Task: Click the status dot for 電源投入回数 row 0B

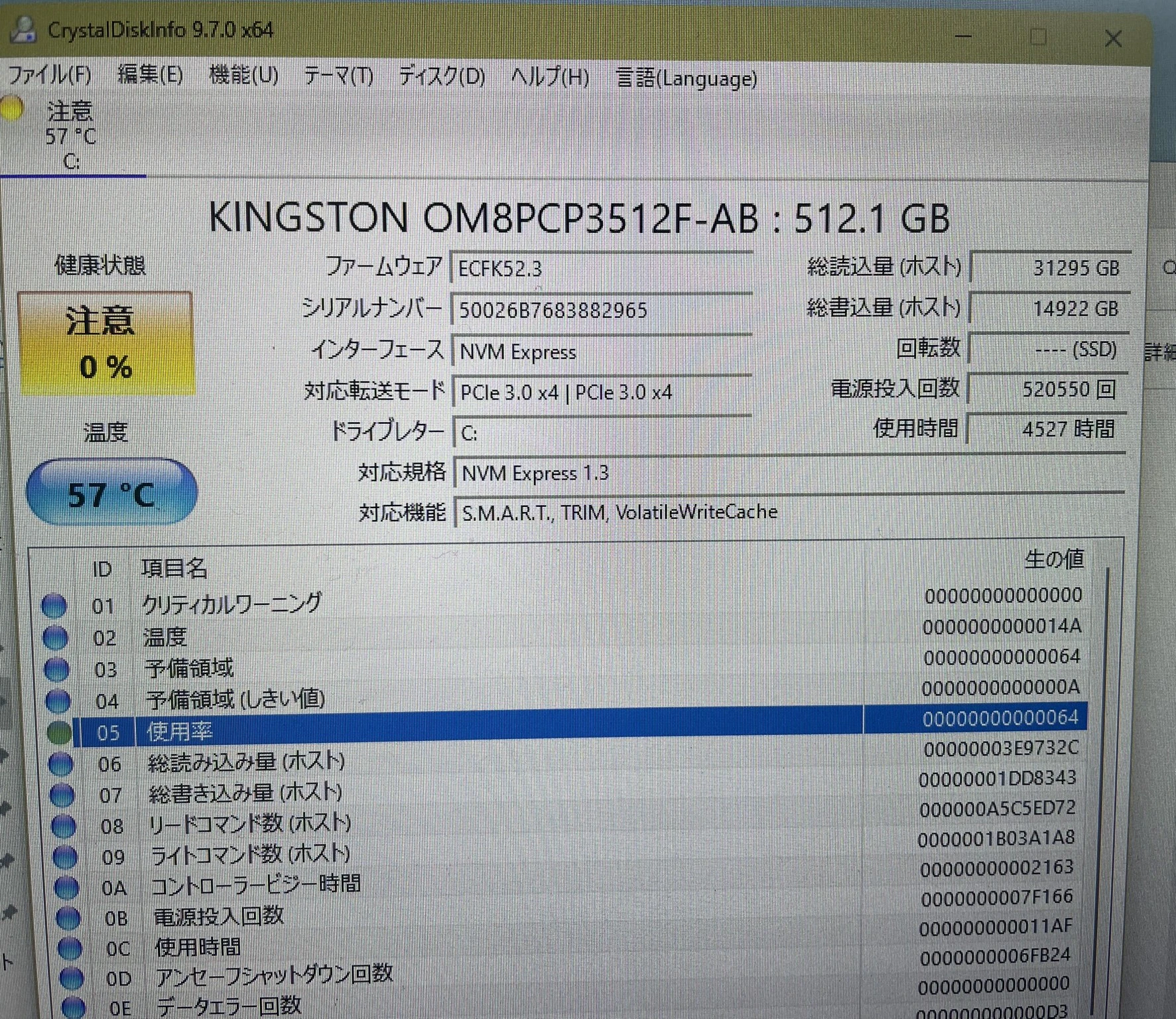Action: coord(68,918)
